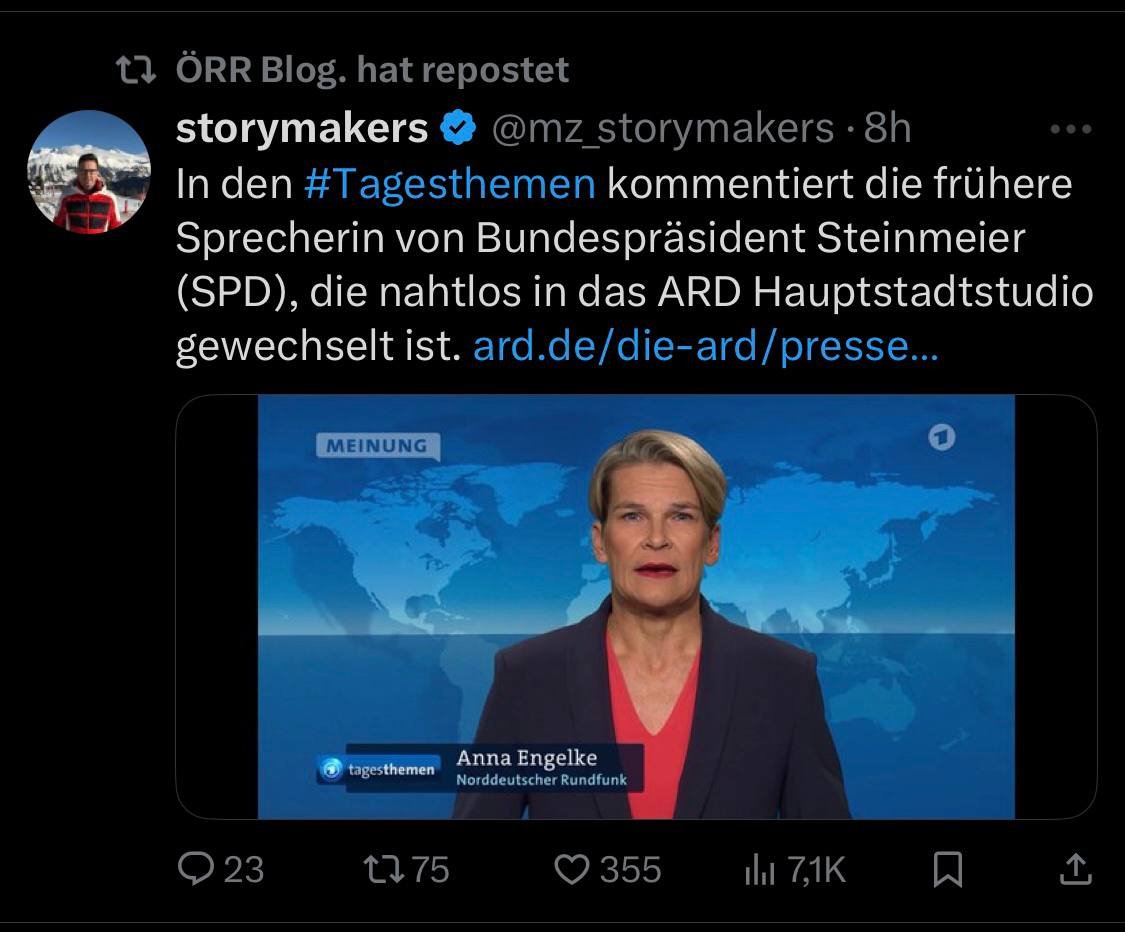Open "ÖRR Blog. hat repostet" label

pyautogui.click(x=372, y=70)
